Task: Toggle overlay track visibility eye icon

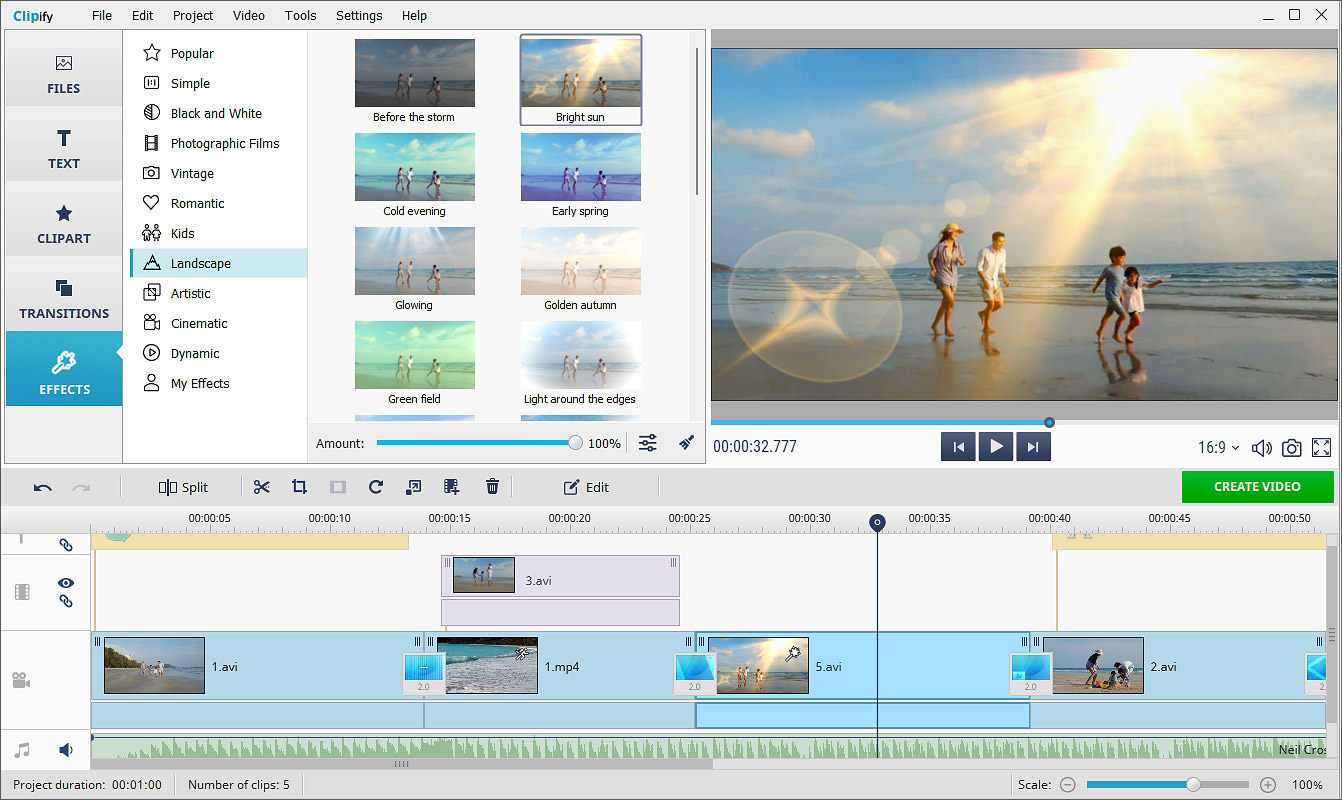Action: pyautogui.click(x=66, y=583)
